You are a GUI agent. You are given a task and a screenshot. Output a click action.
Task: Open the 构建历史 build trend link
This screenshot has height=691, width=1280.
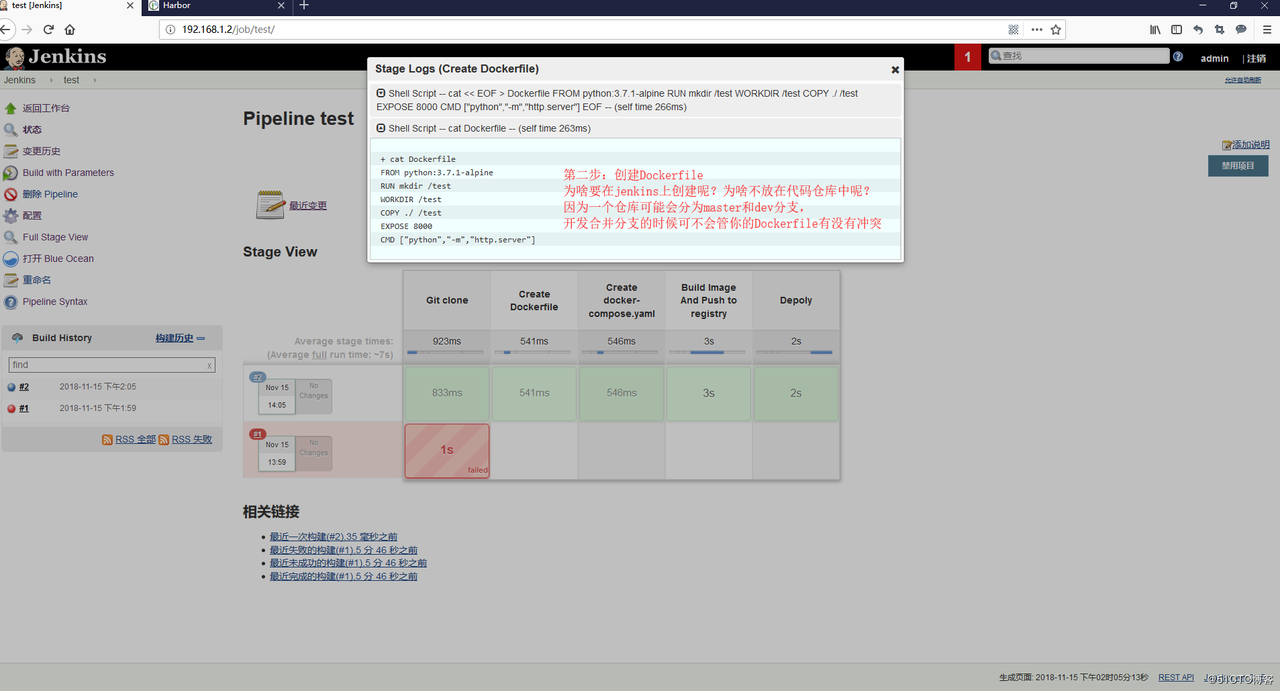point(174,338)
